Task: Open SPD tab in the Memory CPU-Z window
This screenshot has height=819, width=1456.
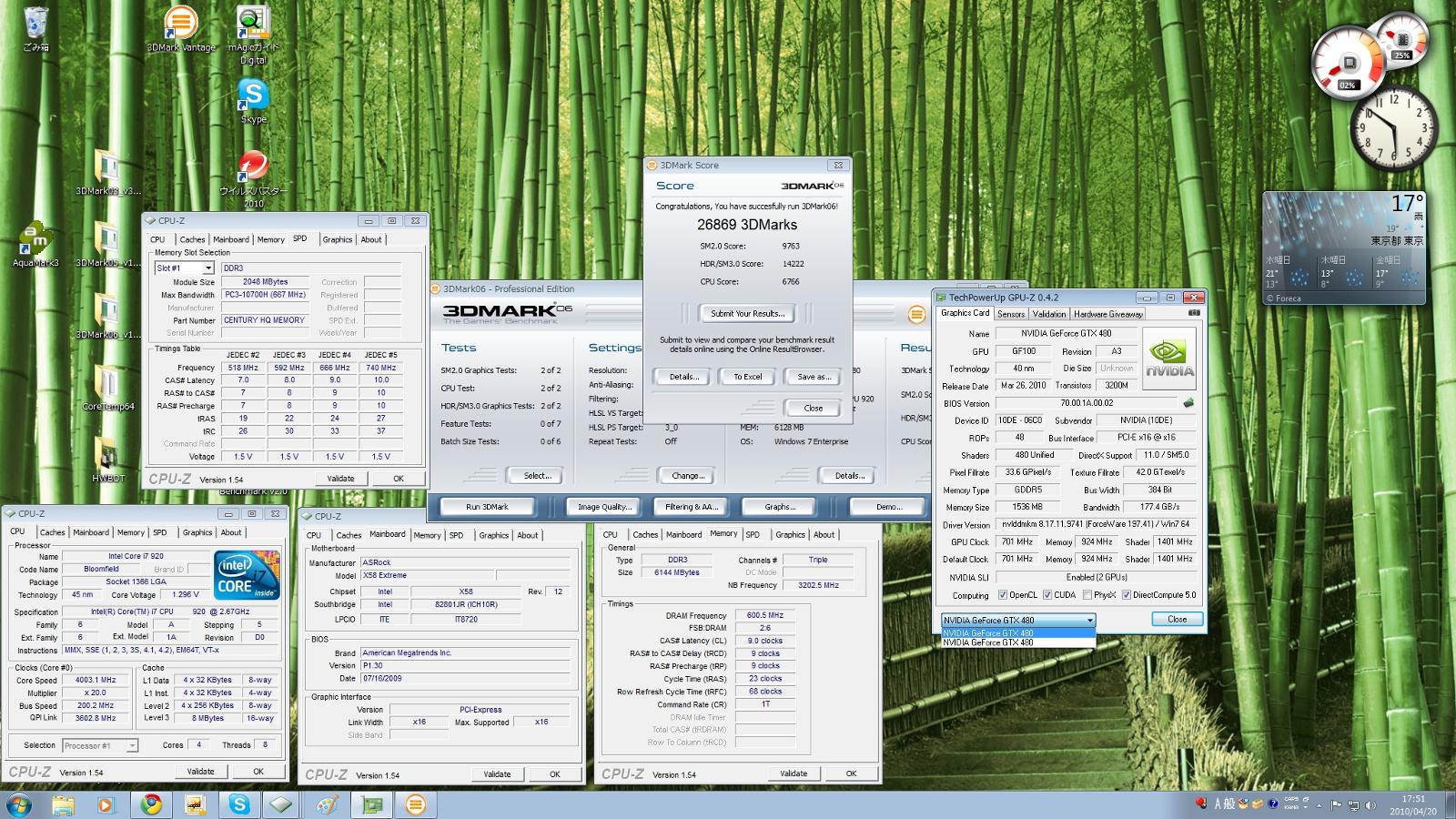Action: click(753, 535)
